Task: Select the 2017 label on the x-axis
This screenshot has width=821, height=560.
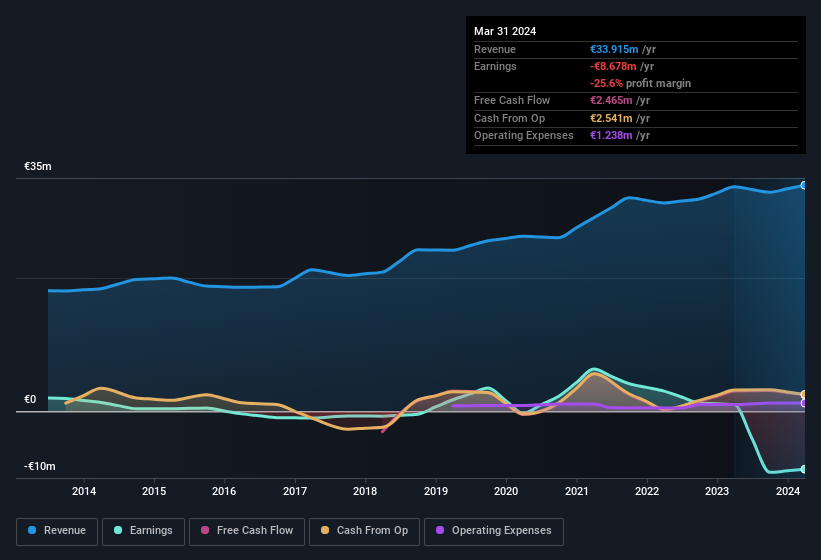Action: pos(295,491)
